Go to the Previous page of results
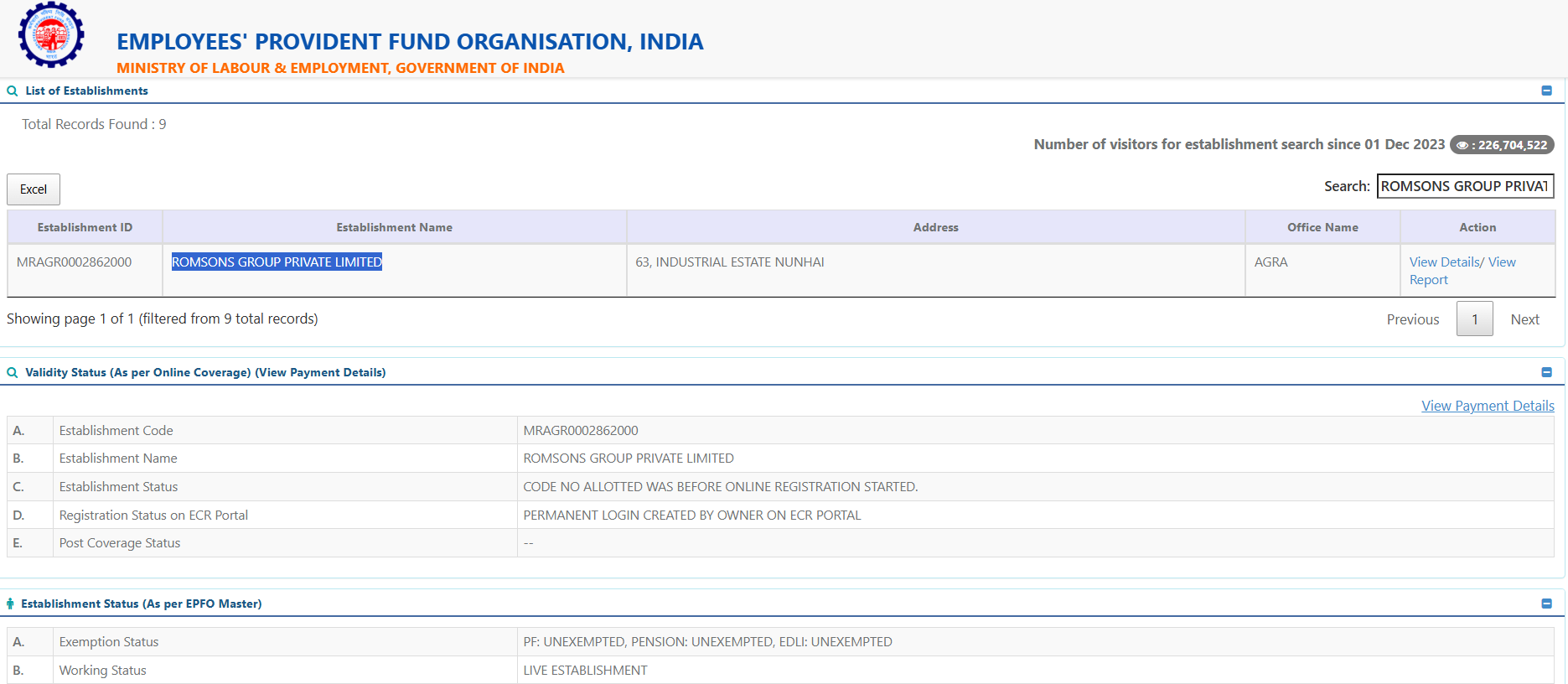Viewport: 1568px width, 684px height. tap(1412, 319)
